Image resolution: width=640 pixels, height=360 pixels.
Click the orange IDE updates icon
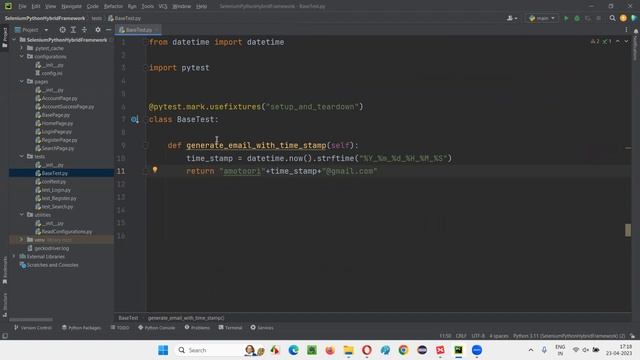click(x=623, y=18)
